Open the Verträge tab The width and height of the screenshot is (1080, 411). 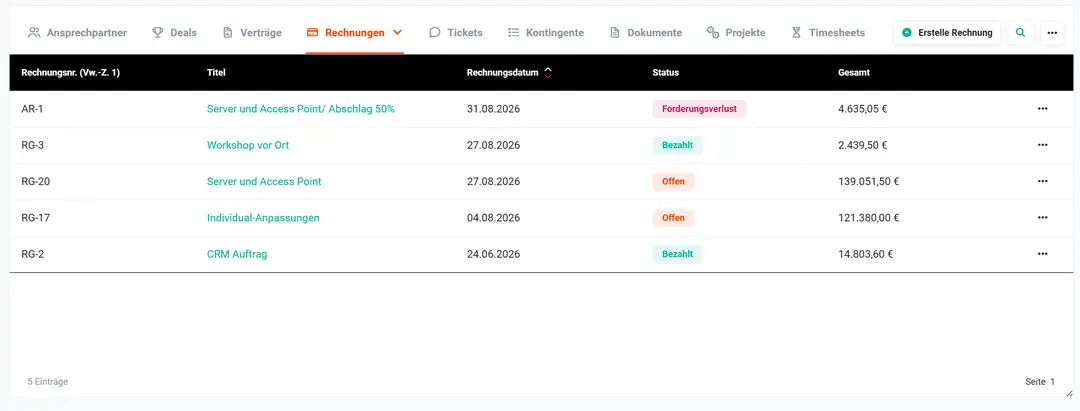coord(252,32)
